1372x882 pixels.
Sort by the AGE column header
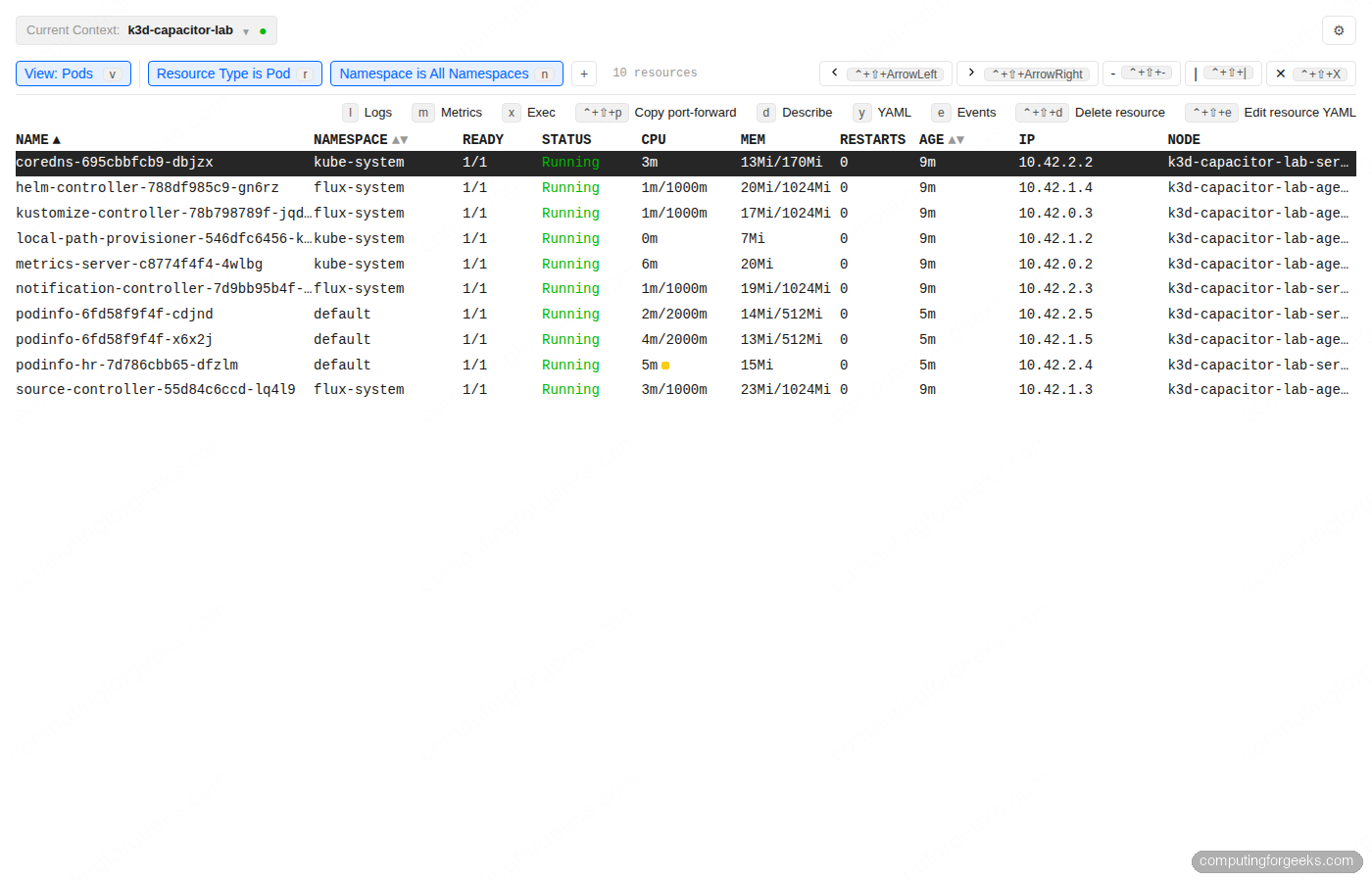(942, 140)
